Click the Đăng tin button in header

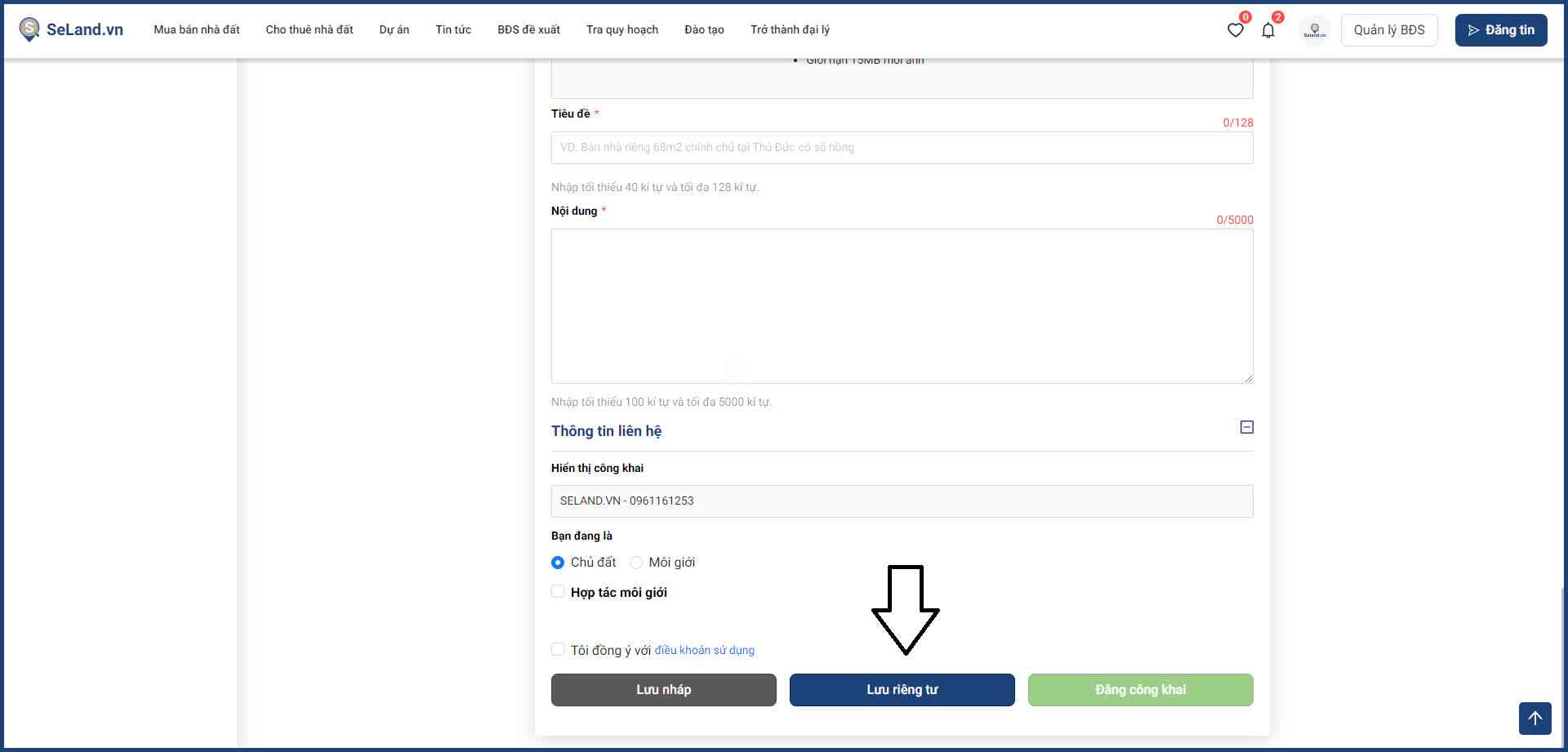click(x=1500, y=30)
